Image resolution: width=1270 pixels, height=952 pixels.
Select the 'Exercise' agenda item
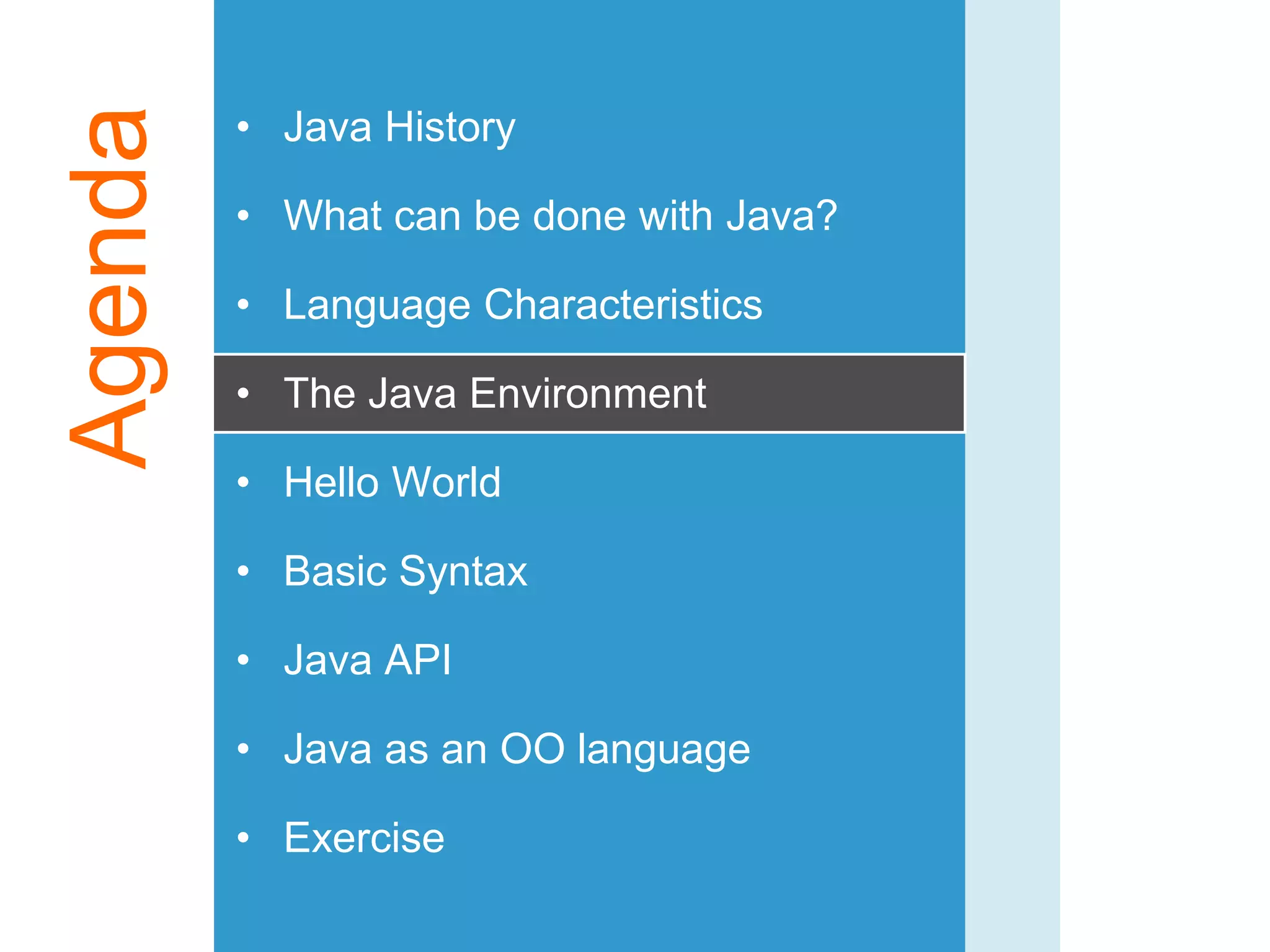pyautogui.click(x=364, y=837)
